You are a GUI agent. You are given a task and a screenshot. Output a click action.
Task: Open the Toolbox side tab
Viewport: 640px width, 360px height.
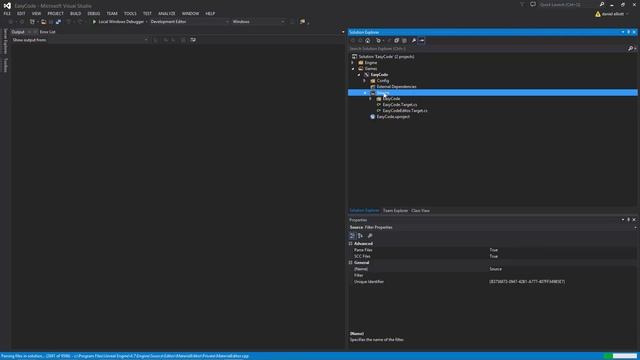click(5, 65)
